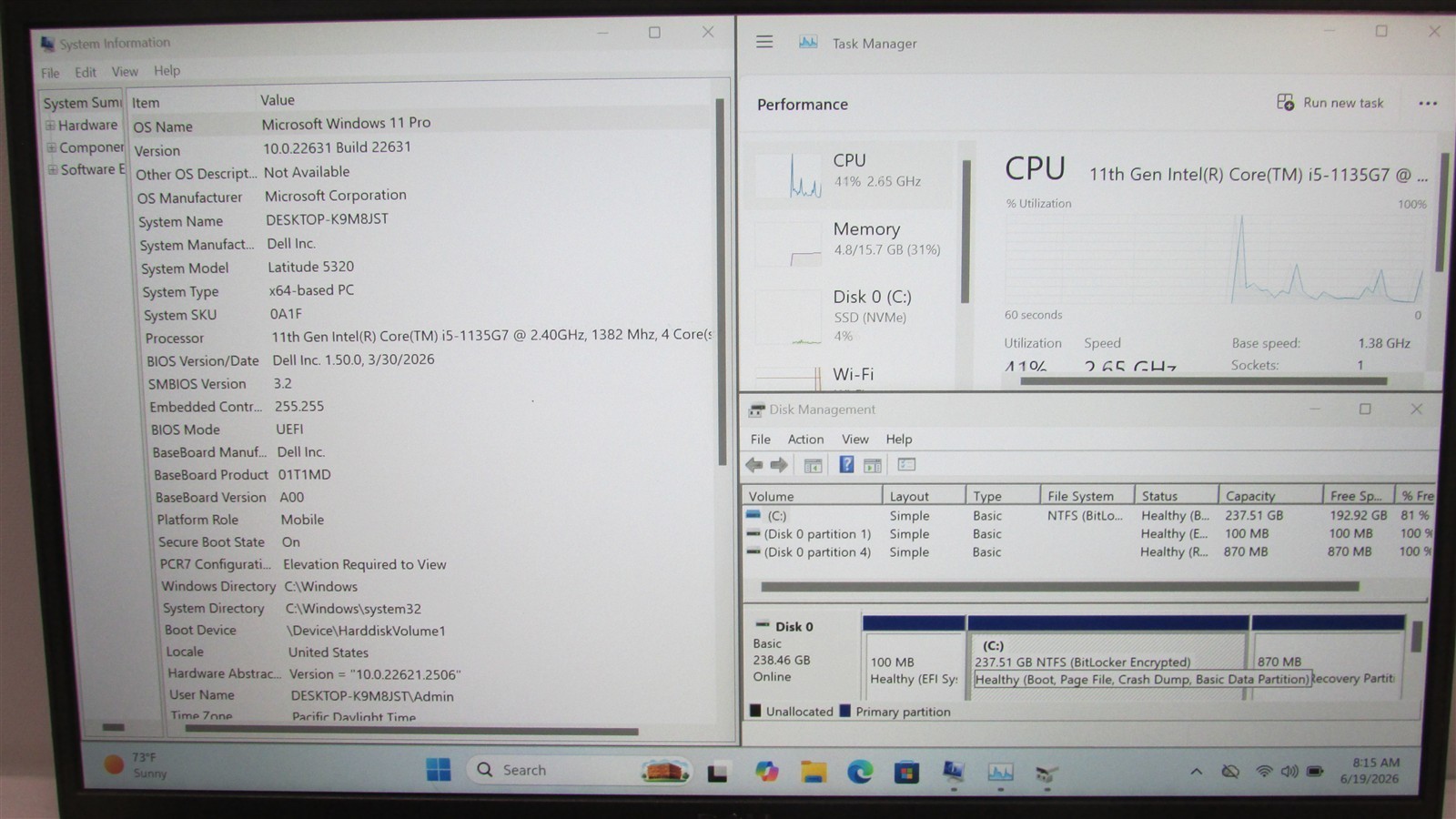Open View menu in System Information

click(x=125, y=71)
